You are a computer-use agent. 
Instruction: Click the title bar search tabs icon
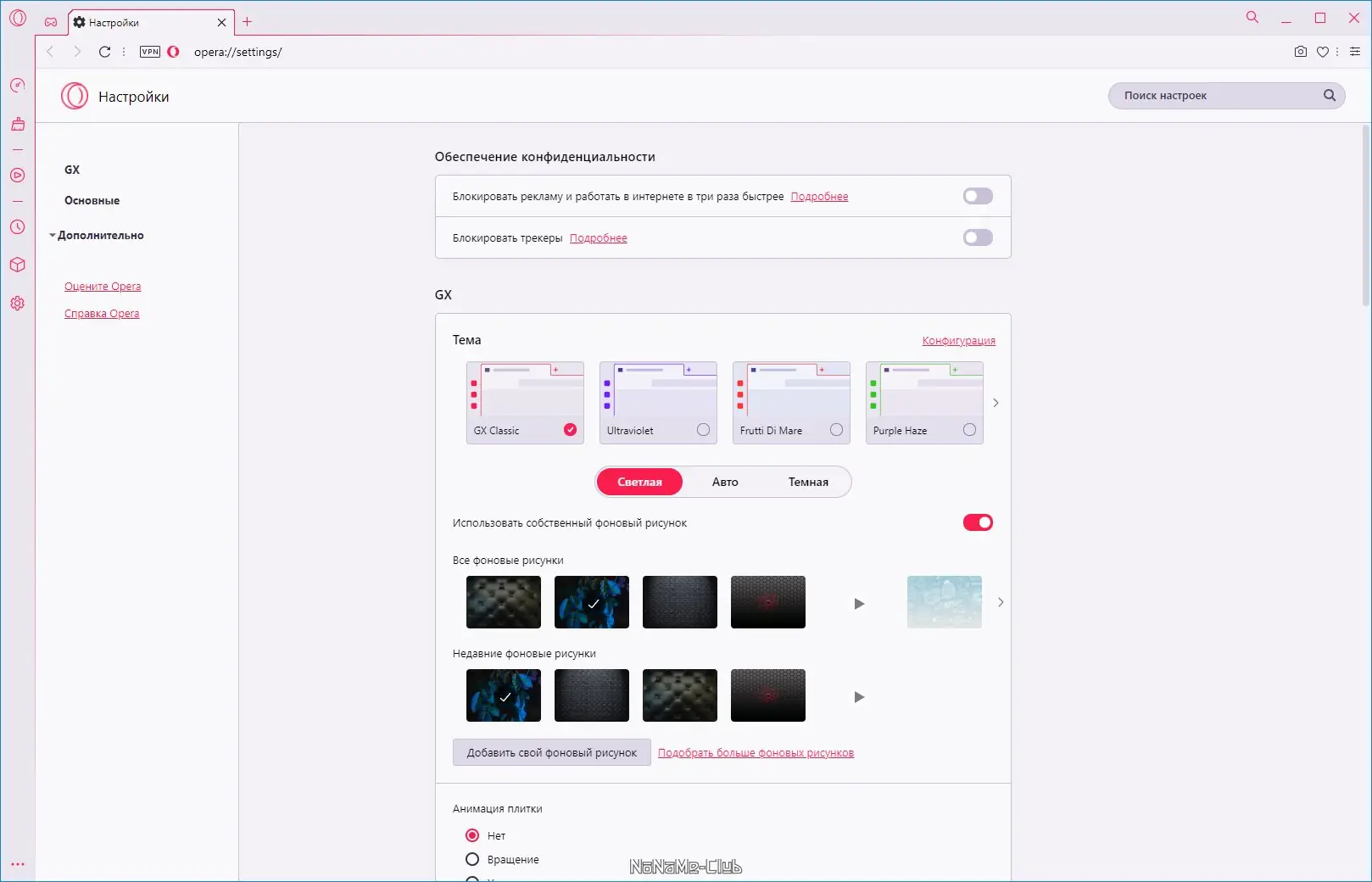(1252, 17)
